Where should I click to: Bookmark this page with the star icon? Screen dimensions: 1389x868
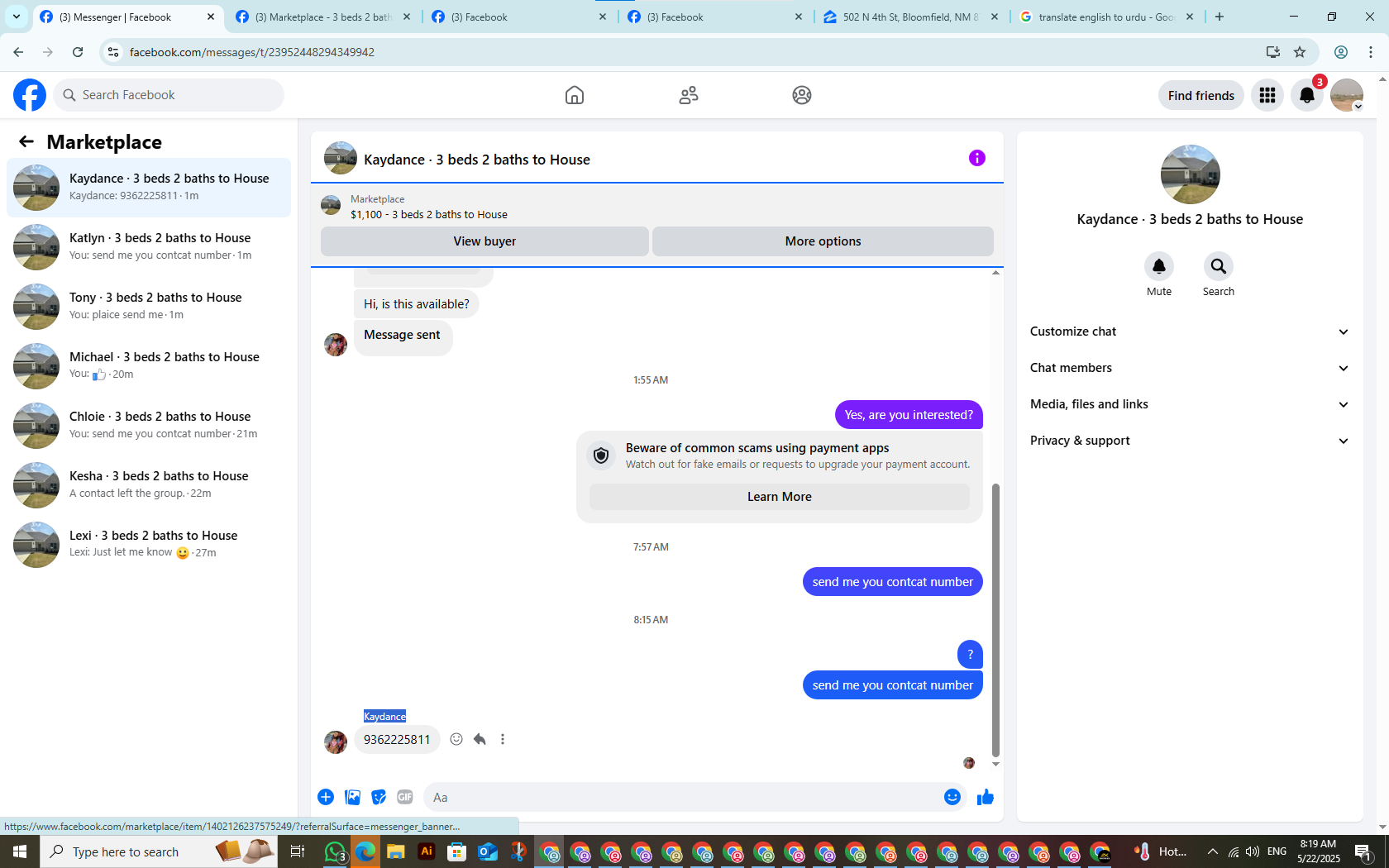point(1300,52)
